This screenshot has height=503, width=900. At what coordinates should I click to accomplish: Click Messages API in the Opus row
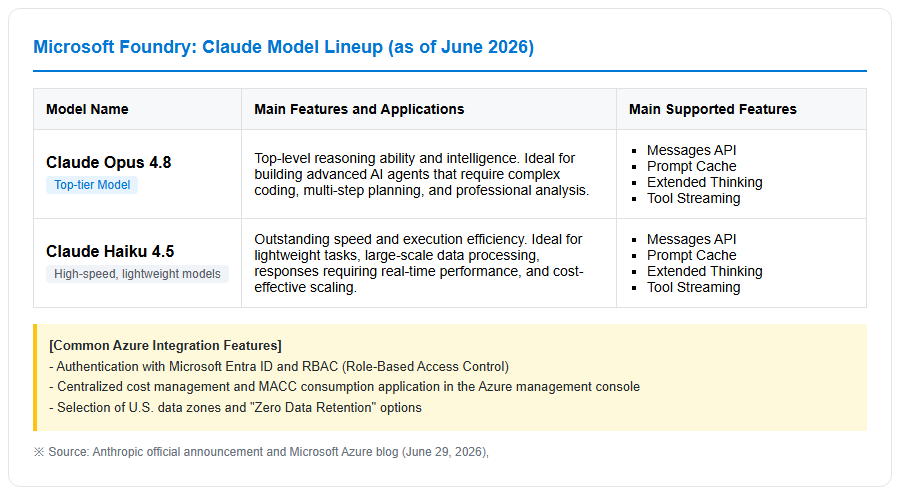pyautogui.click(x=691, y=150)
